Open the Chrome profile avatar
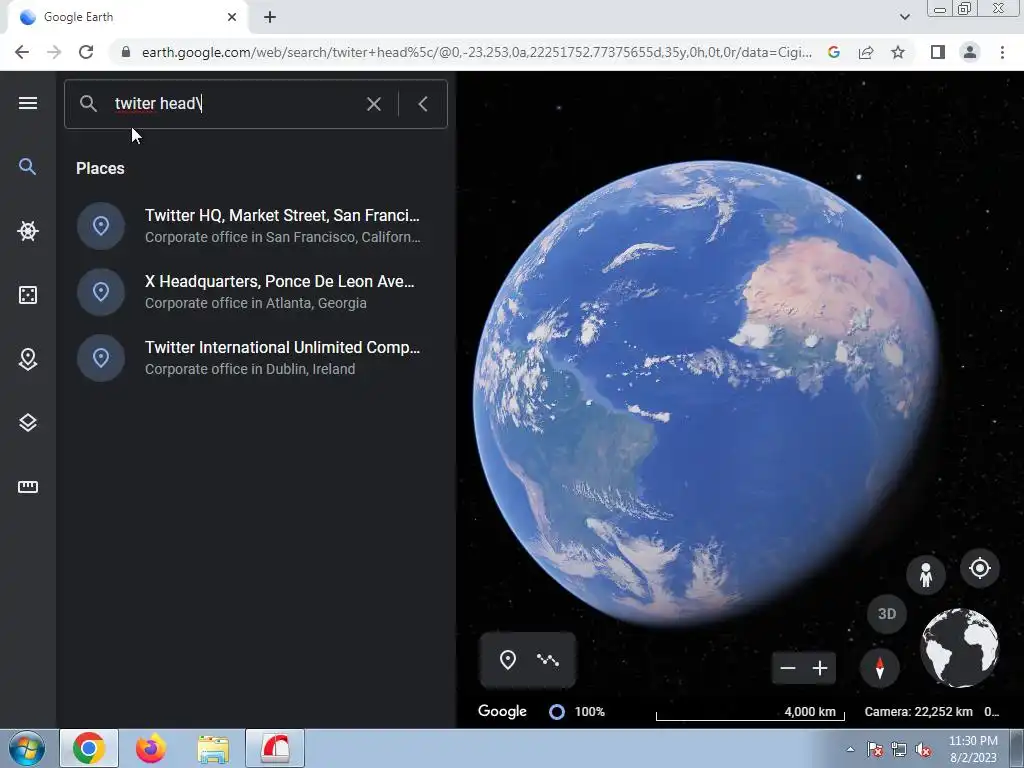1024x768 pixels. [x=970, y=52]
